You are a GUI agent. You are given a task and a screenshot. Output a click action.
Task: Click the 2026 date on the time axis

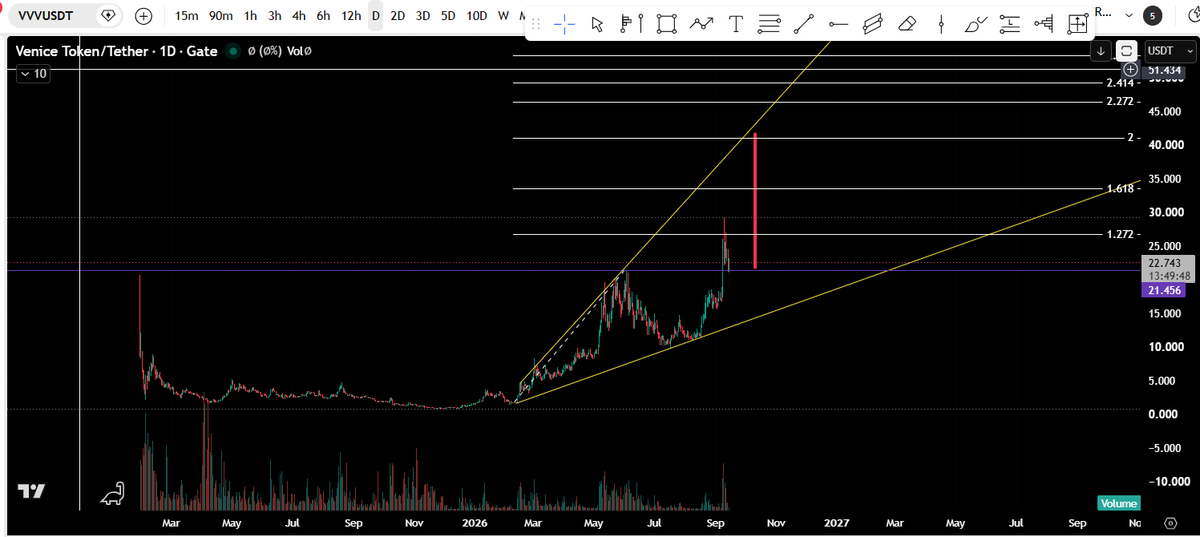[473, 523]
